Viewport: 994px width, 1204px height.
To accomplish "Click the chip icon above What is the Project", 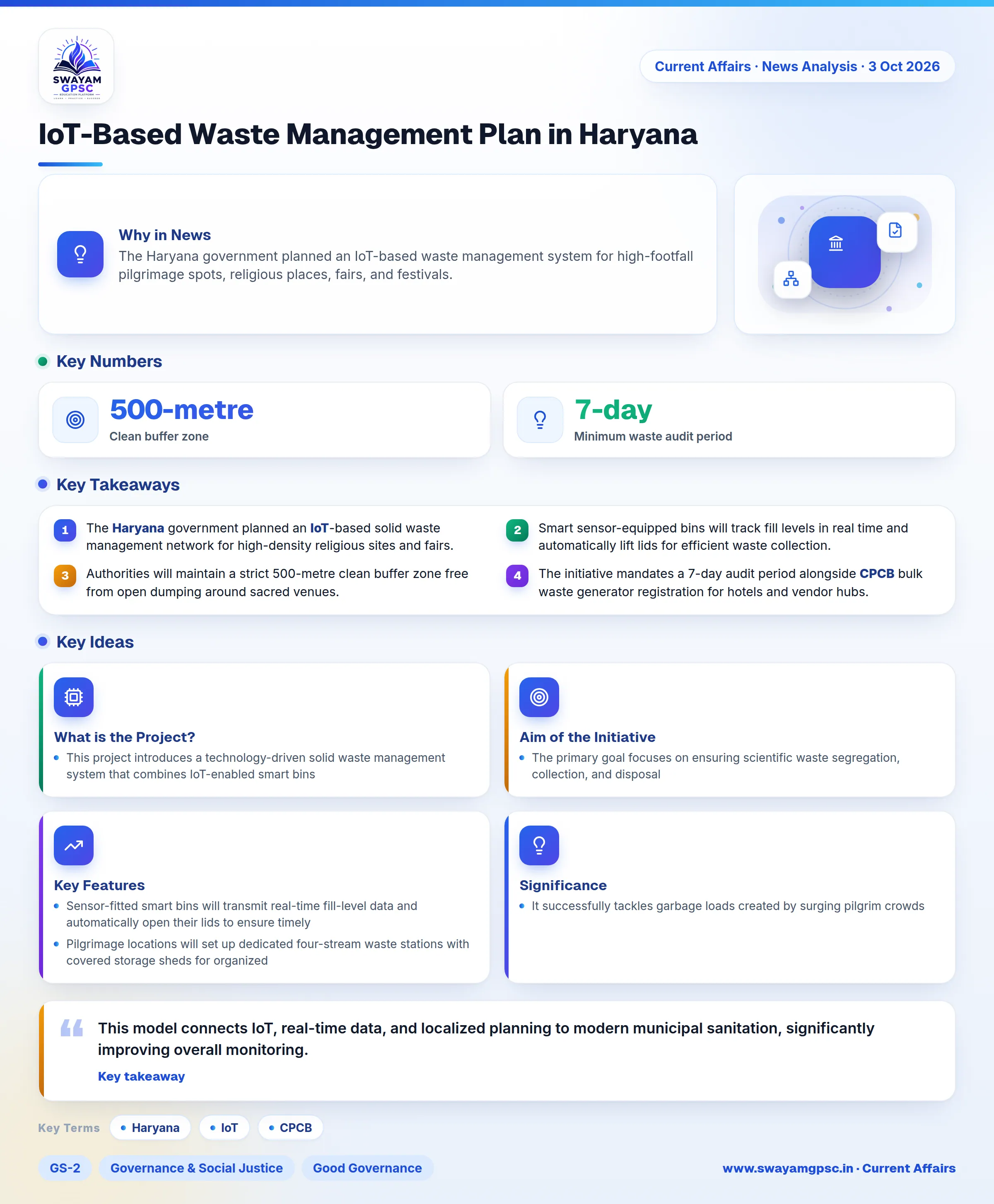I will pos(74,697).
